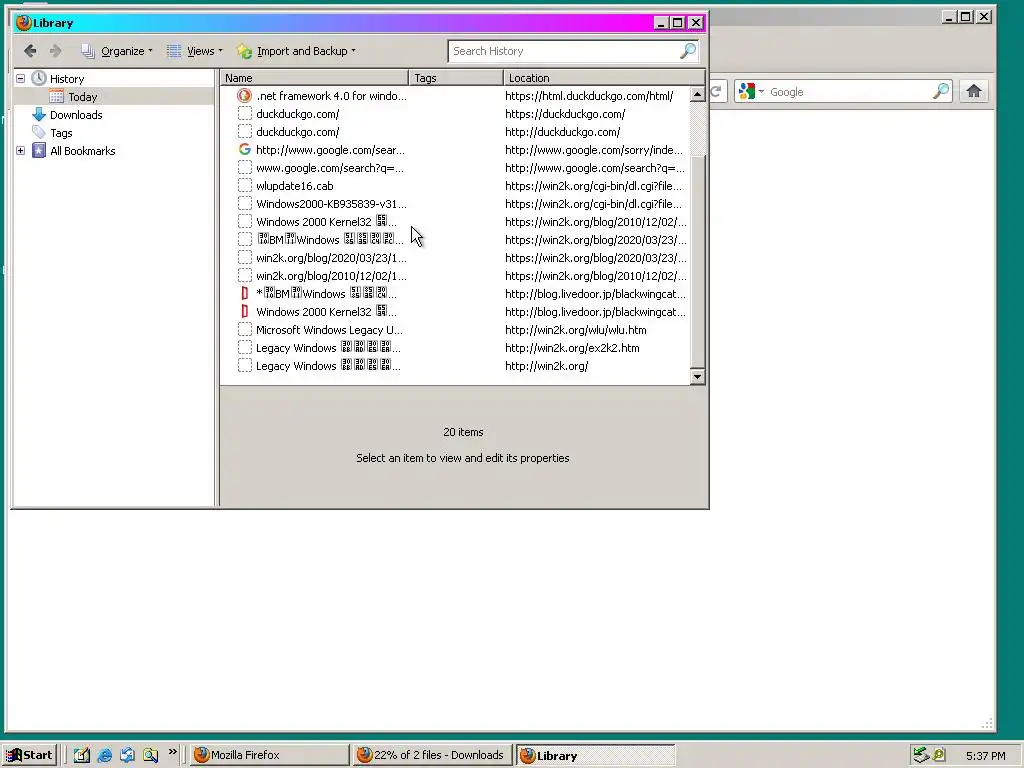The image size is (1024, 768).
Task: Click the Downloads arrow icon in sidebar
Action: [x=39, y=115]
